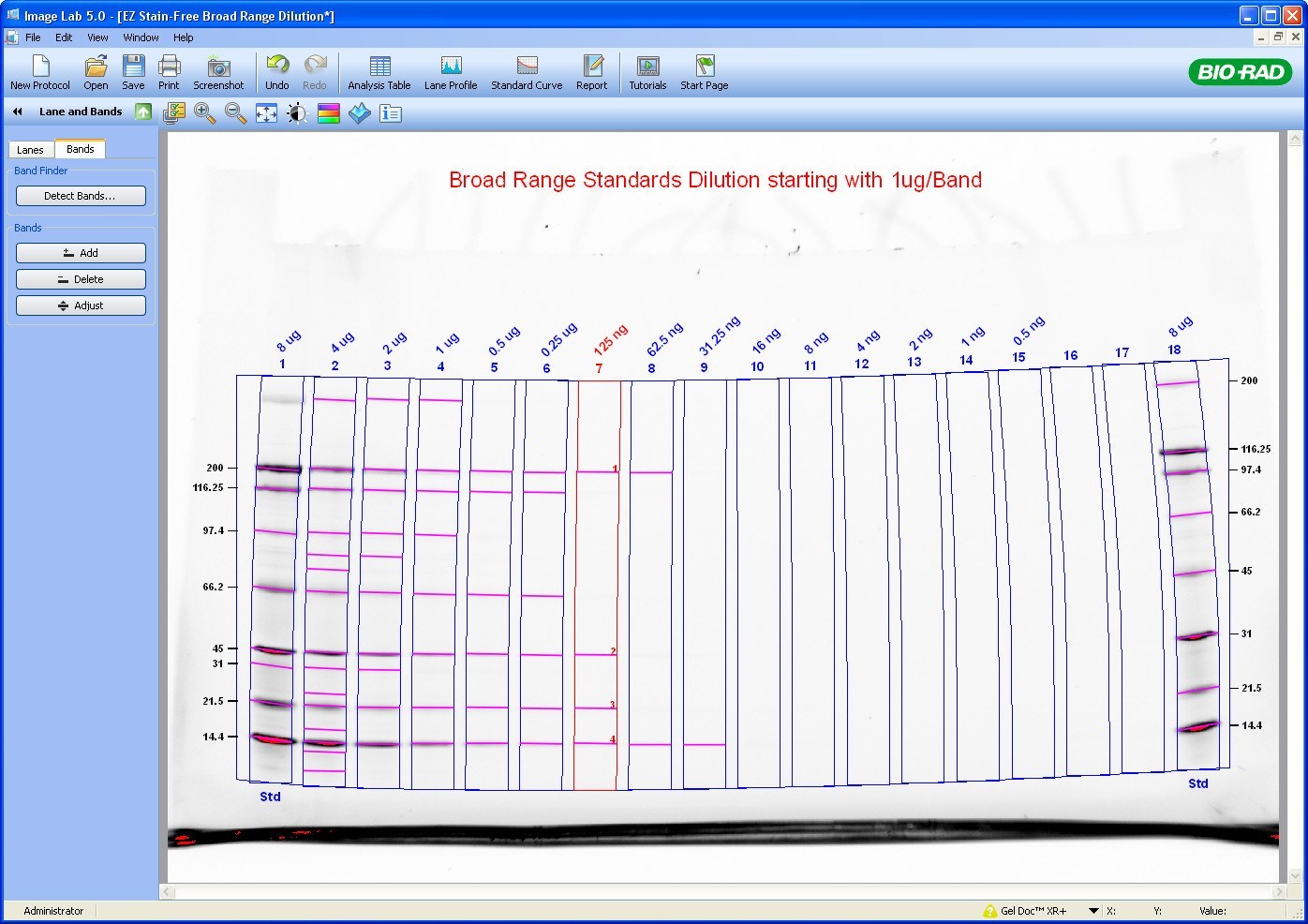The height and width of the screenshot is (924, 1308).
Task: Click the red gel title annotation text
Action: (x=715, y=180)
